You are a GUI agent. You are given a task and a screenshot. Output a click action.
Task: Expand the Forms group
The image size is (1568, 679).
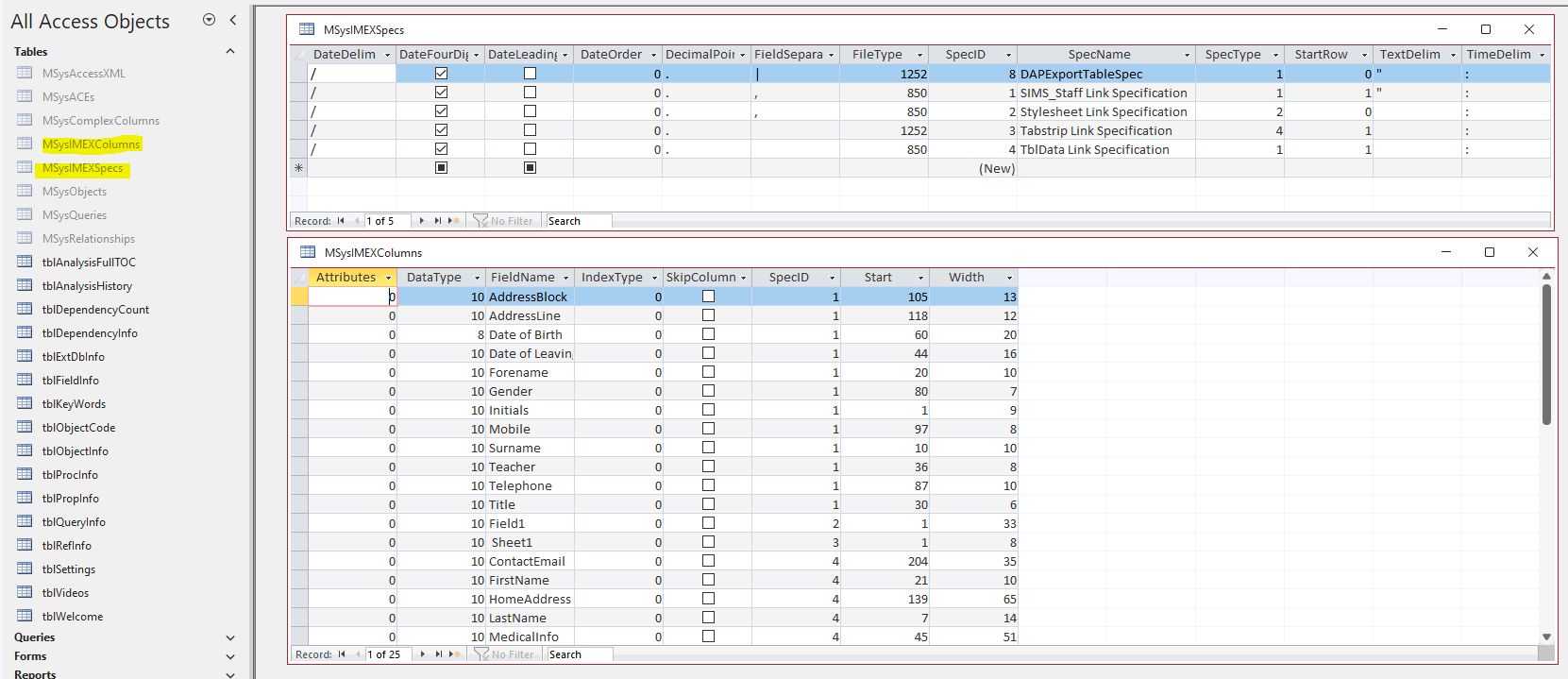click(x=230, y=656)
